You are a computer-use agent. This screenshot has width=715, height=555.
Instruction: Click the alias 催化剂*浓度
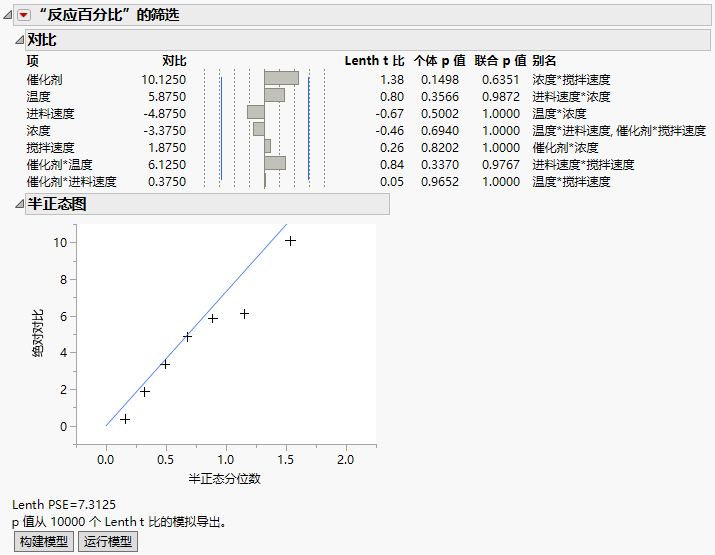point(565,148)
